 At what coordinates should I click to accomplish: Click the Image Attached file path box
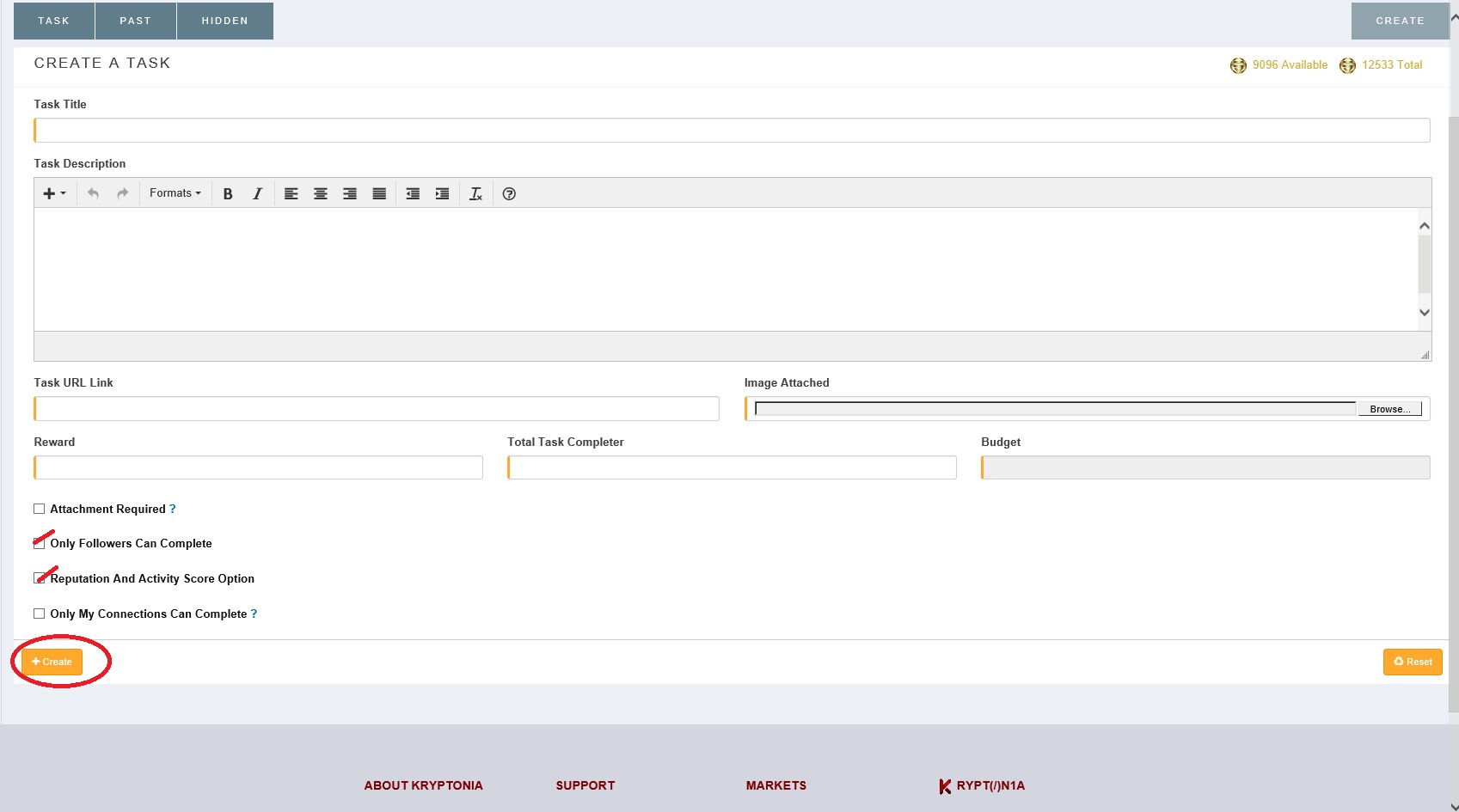[x=1056, y=409]
